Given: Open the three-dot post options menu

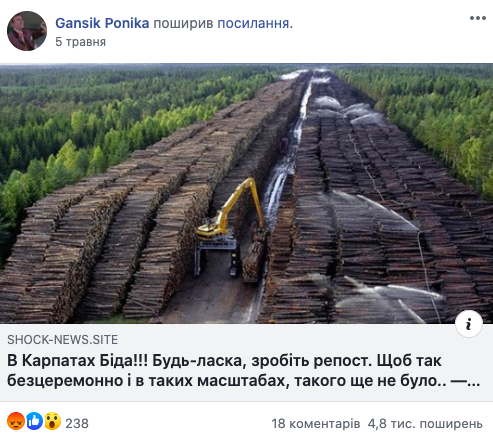Looking at the screenshot, I should (x=478, y=18).
